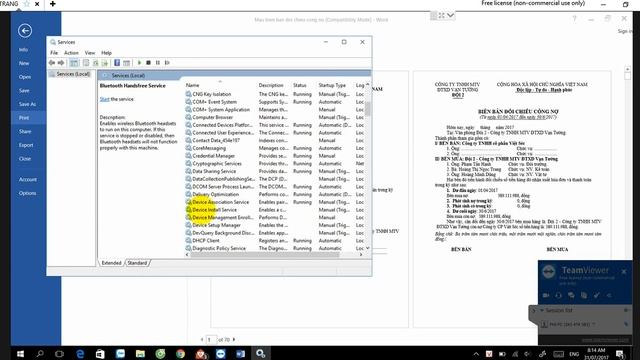
Task: Open the File menu in Services
Action: (54, 53)
